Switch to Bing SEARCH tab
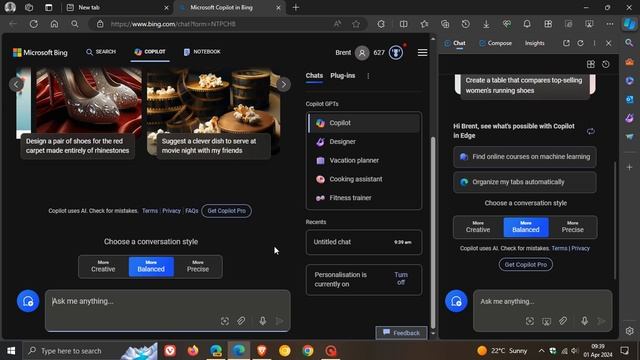The height and width of the screenshot is (360, 640). (x=101, y=52)
